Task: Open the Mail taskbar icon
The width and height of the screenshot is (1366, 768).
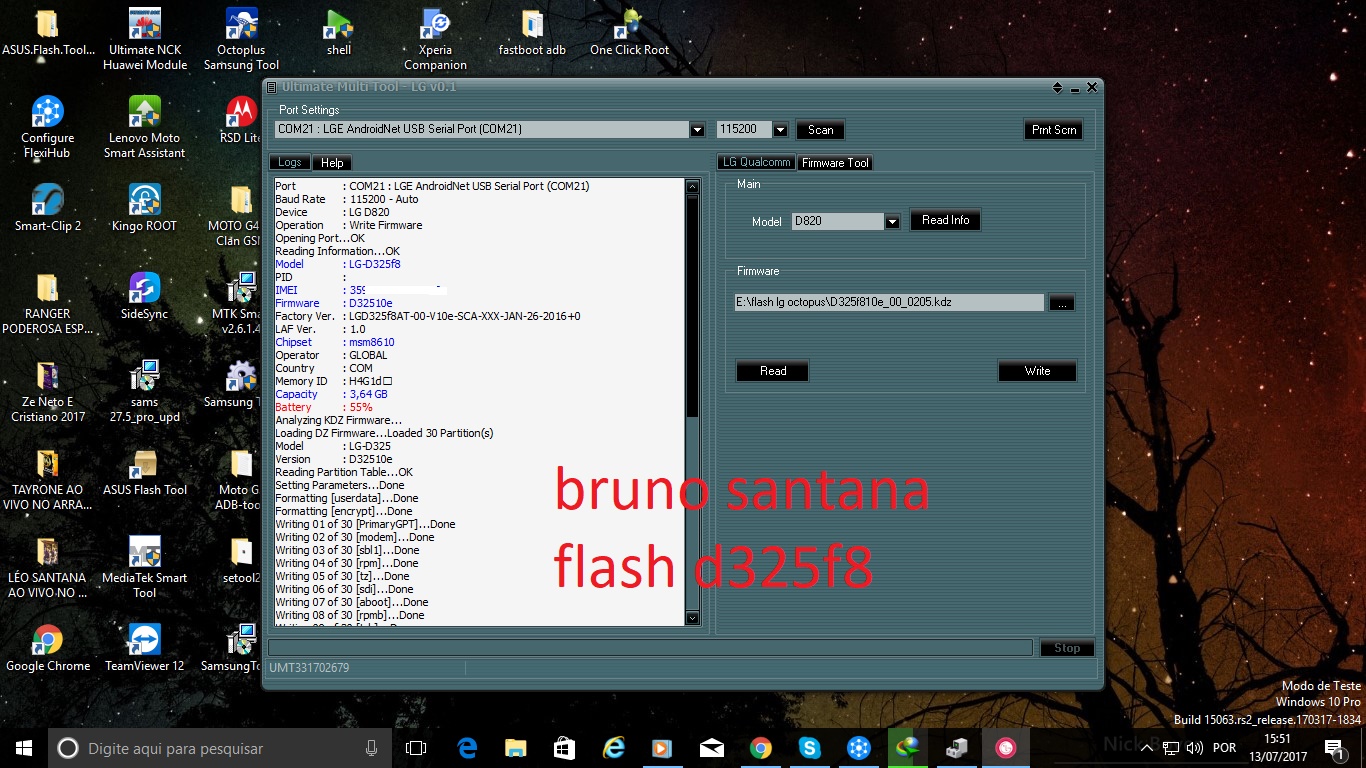Action: 711,748
